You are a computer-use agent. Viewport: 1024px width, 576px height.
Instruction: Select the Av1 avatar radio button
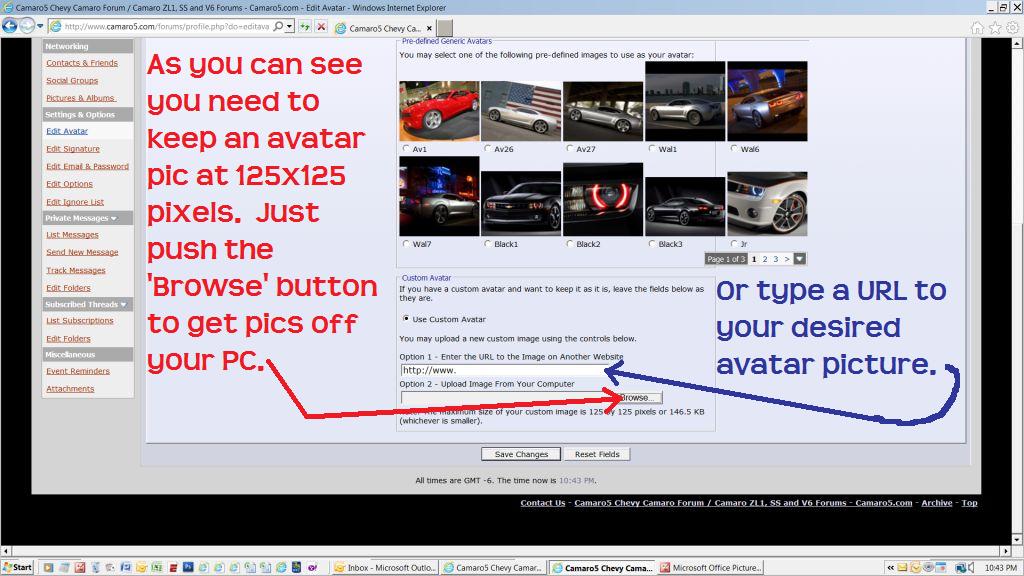point(405,149)
